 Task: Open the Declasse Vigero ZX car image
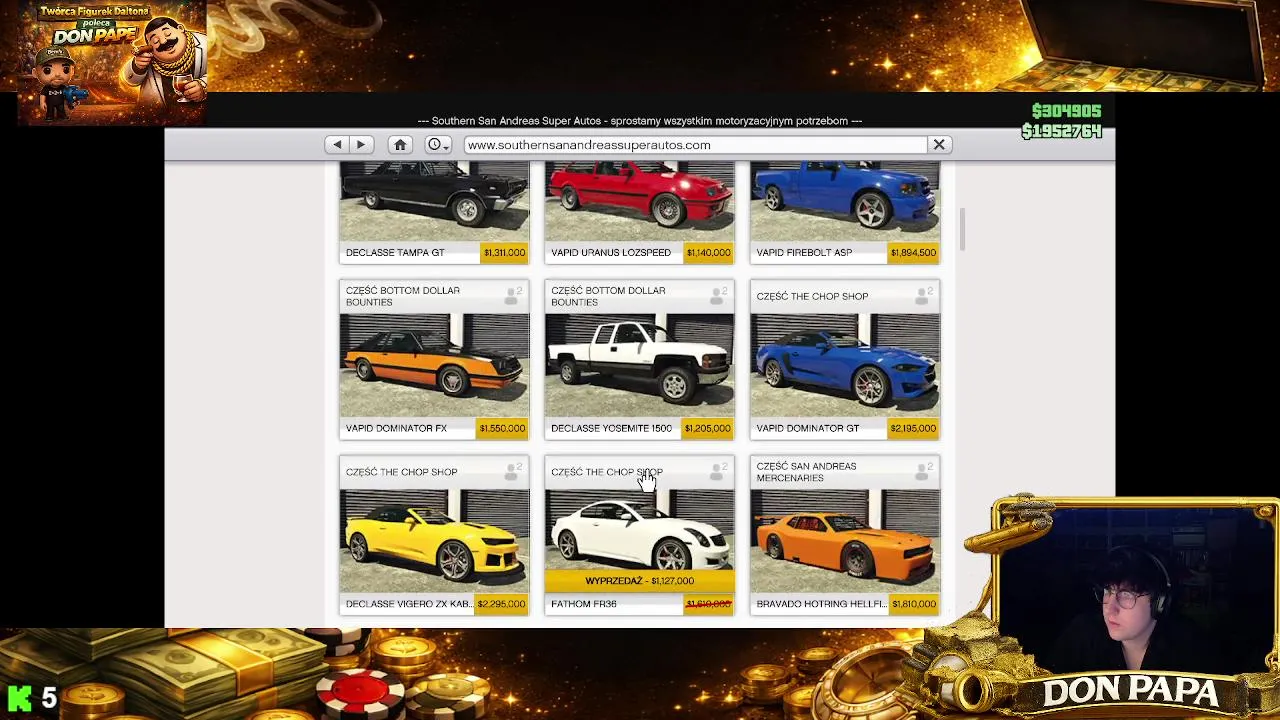pos(434,541)
